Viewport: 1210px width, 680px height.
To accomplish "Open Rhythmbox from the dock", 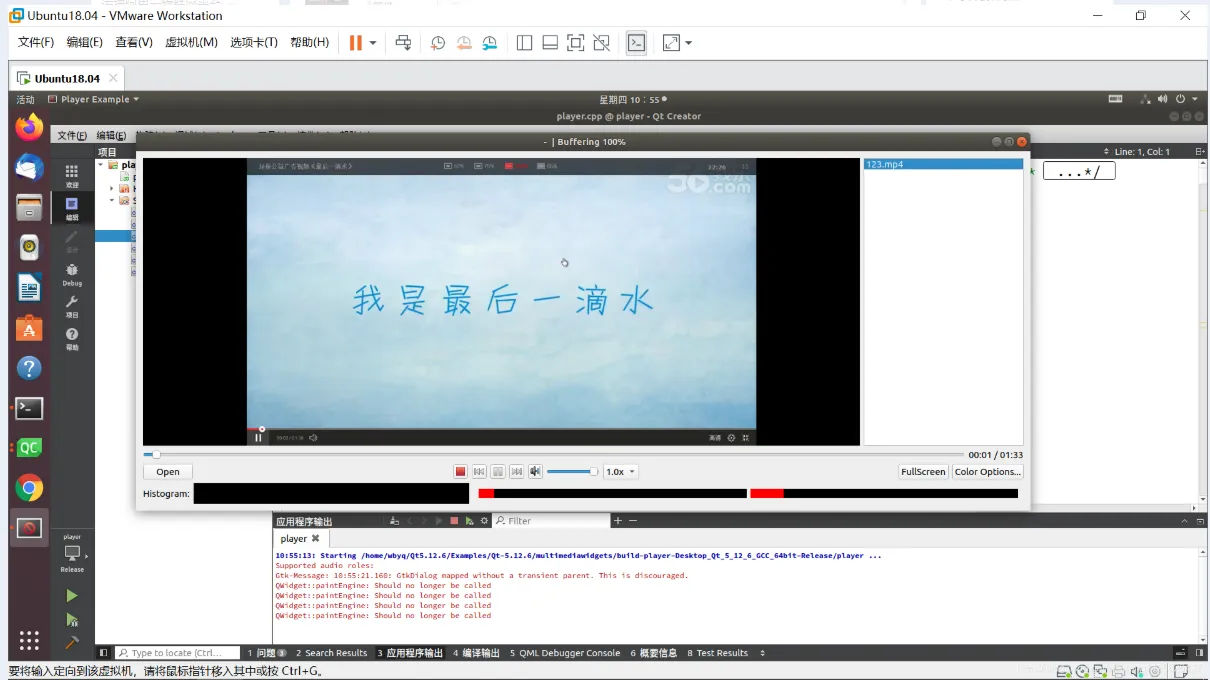I will 29,247.
